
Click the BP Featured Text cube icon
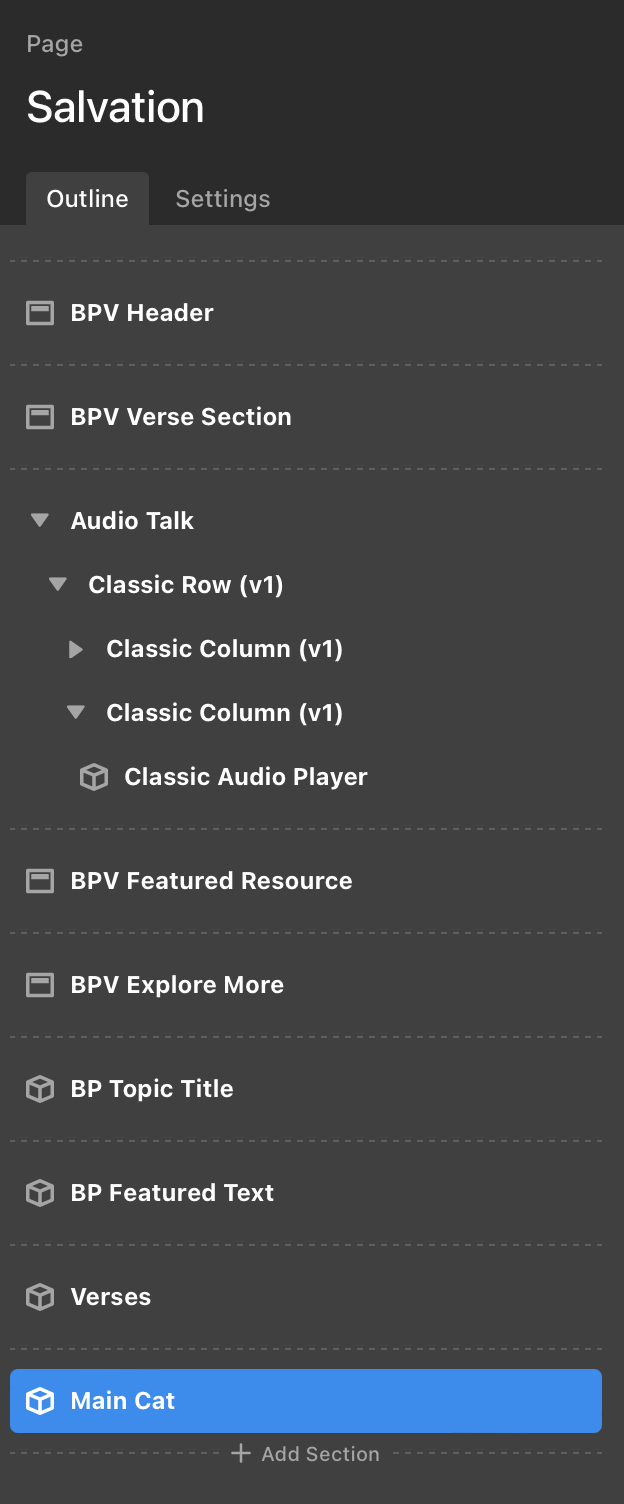point(40,1193)
